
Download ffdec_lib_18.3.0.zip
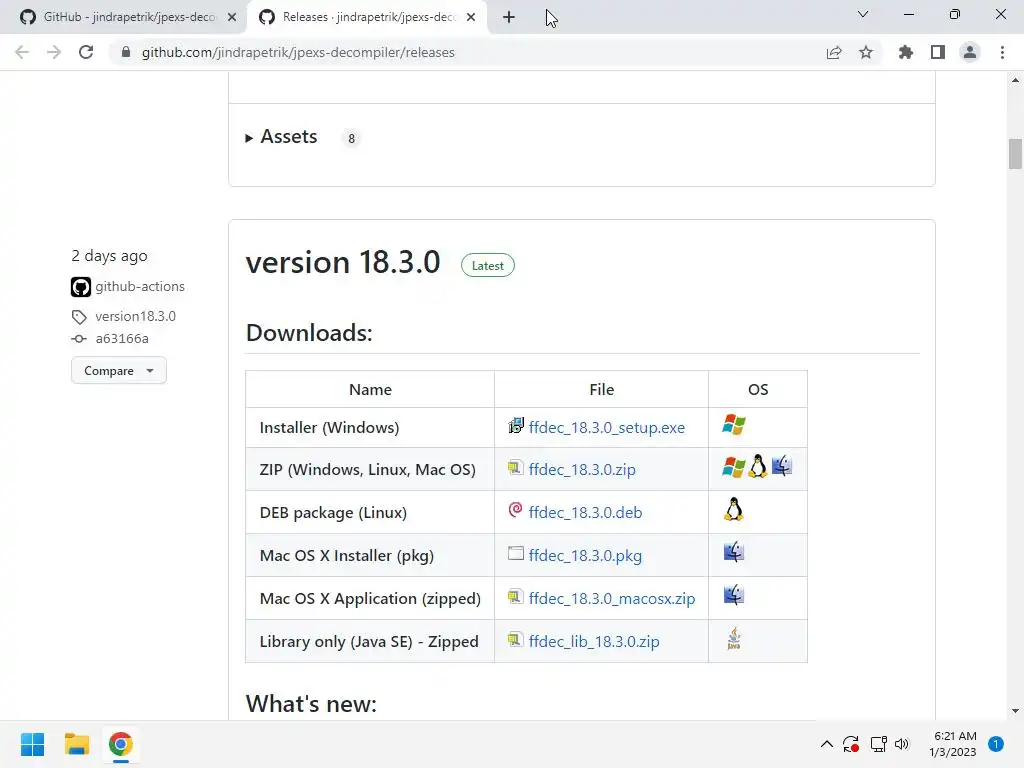(594, 642)
